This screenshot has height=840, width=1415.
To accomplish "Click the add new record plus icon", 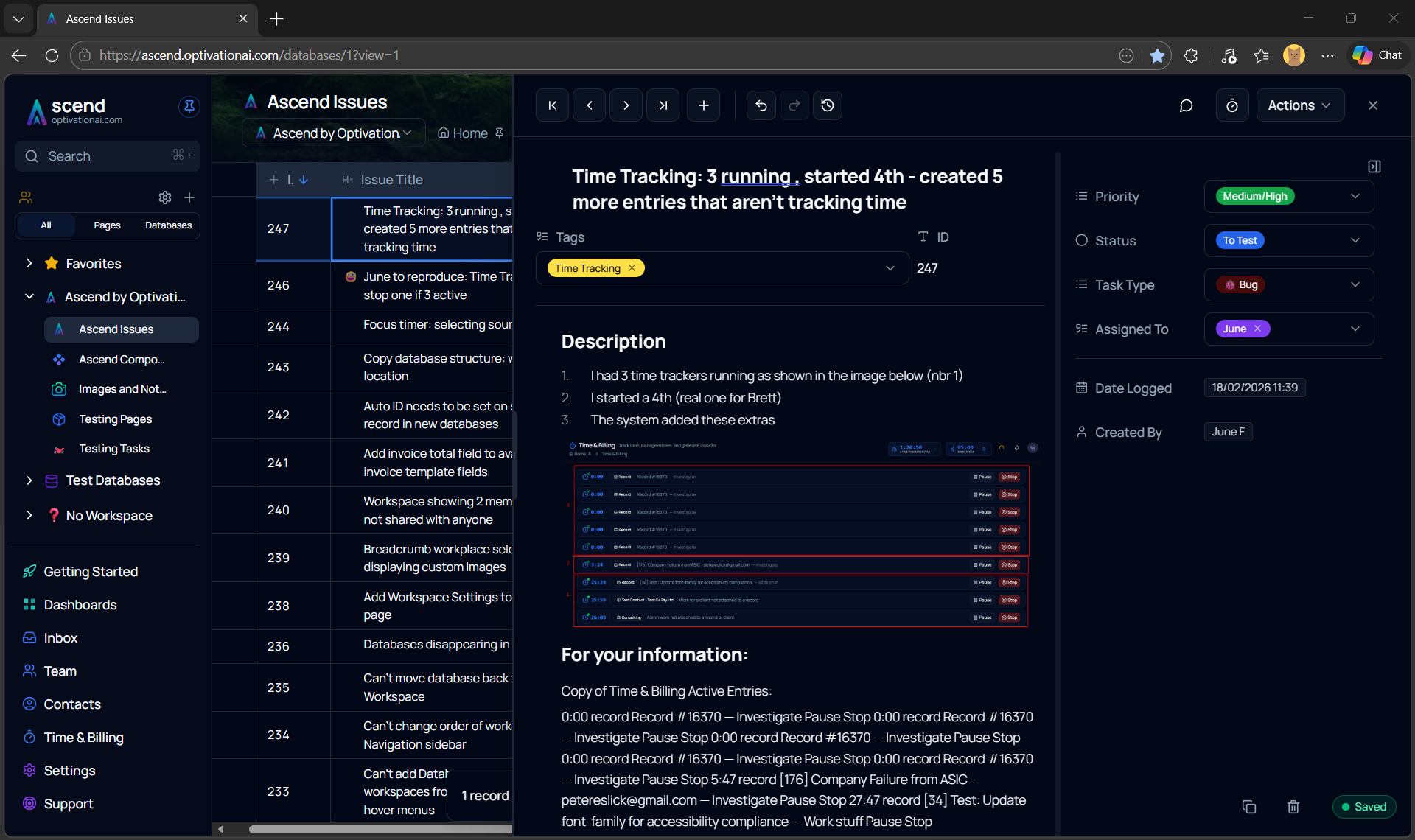I will click(x=703, y=105).
